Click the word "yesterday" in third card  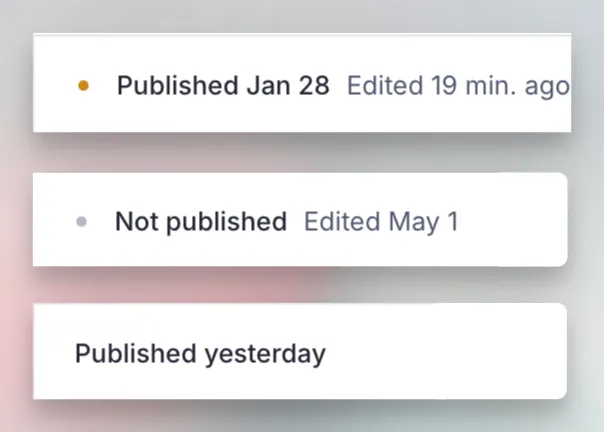tap(265, 355)
